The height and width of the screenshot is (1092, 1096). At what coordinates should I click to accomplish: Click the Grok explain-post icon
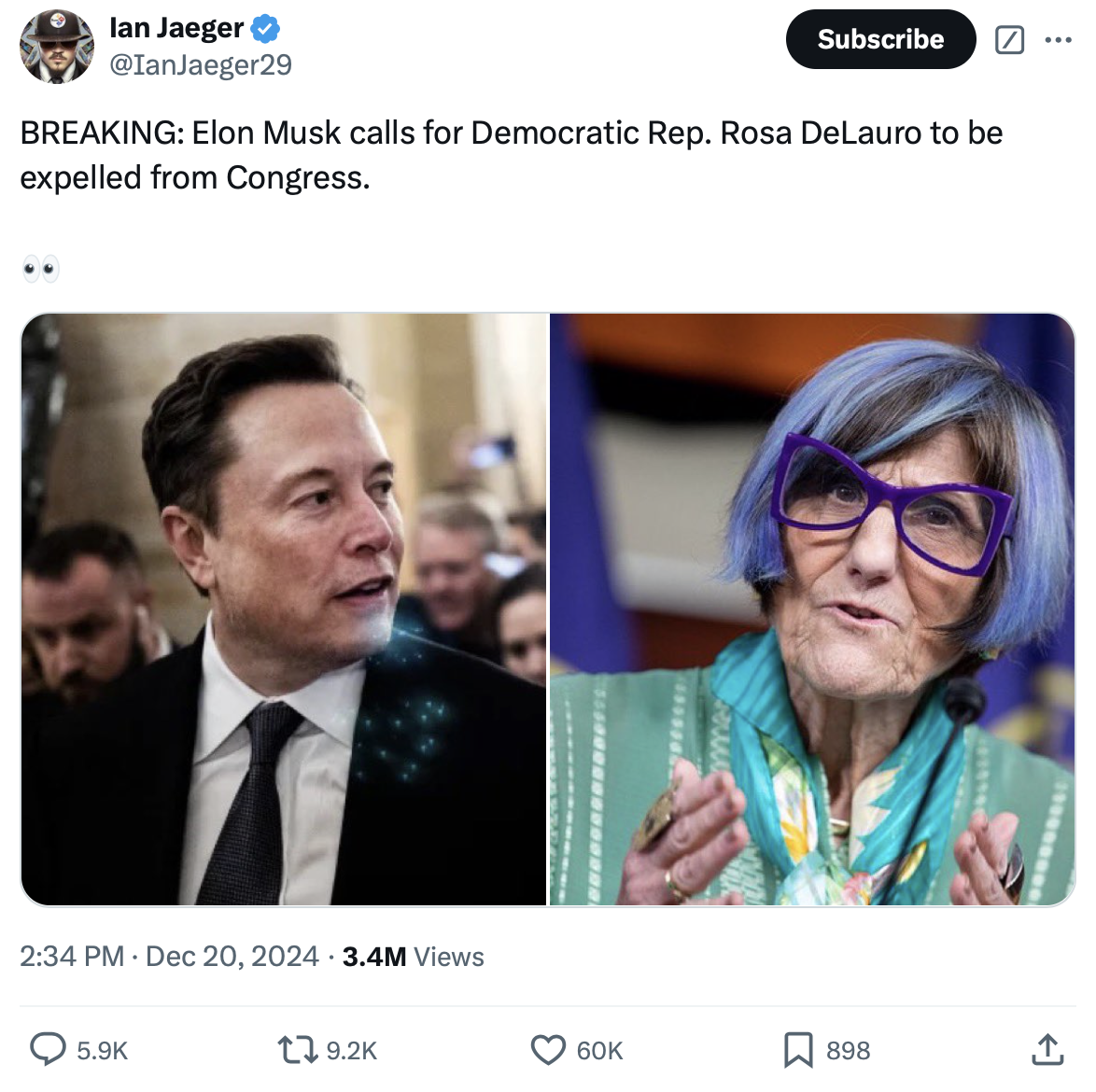point(1009,40)
